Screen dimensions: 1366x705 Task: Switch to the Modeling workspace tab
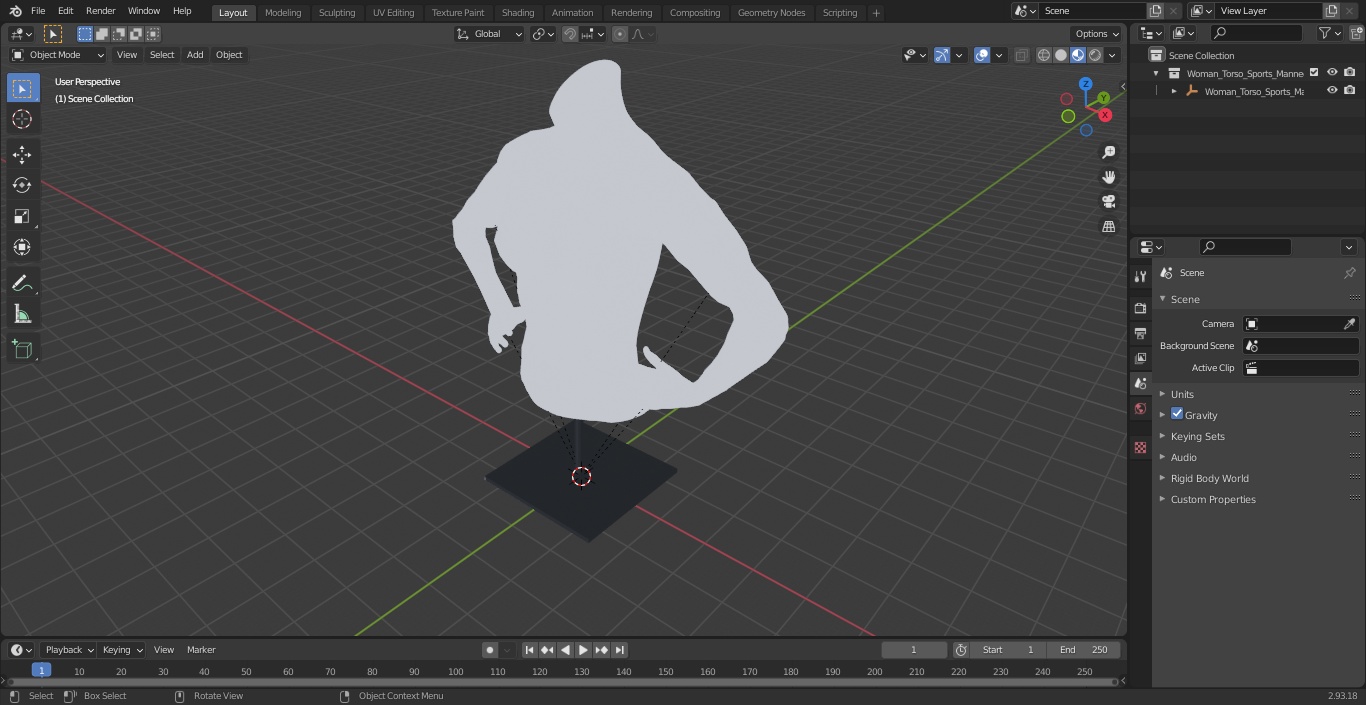(x=283, y=13)
